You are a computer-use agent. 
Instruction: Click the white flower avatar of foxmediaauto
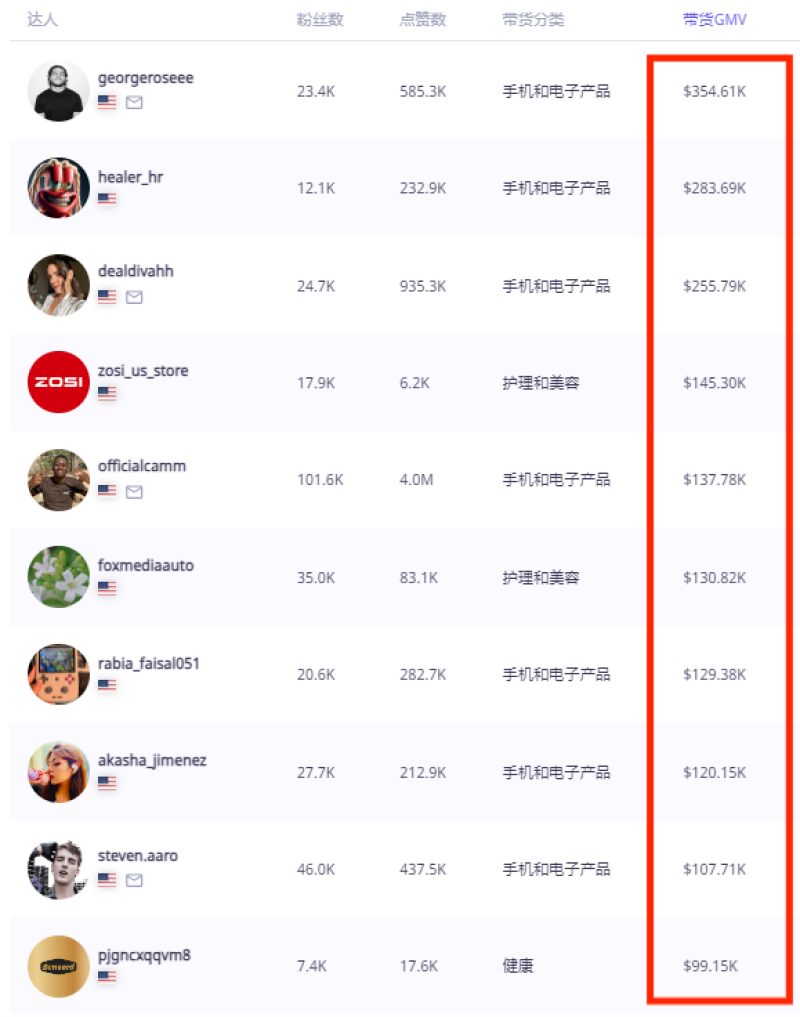59,577
